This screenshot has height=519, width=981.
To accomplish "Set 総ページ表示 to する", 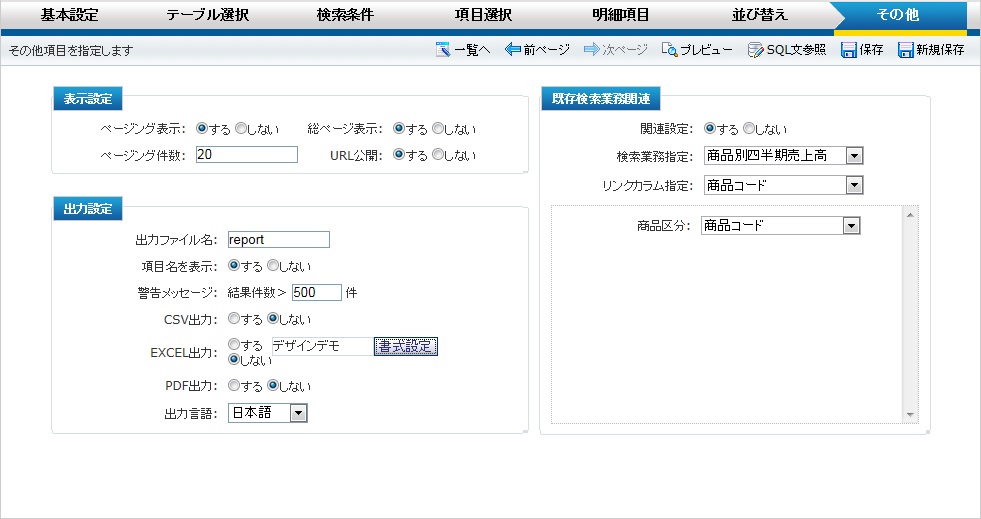I will [399, 128].
